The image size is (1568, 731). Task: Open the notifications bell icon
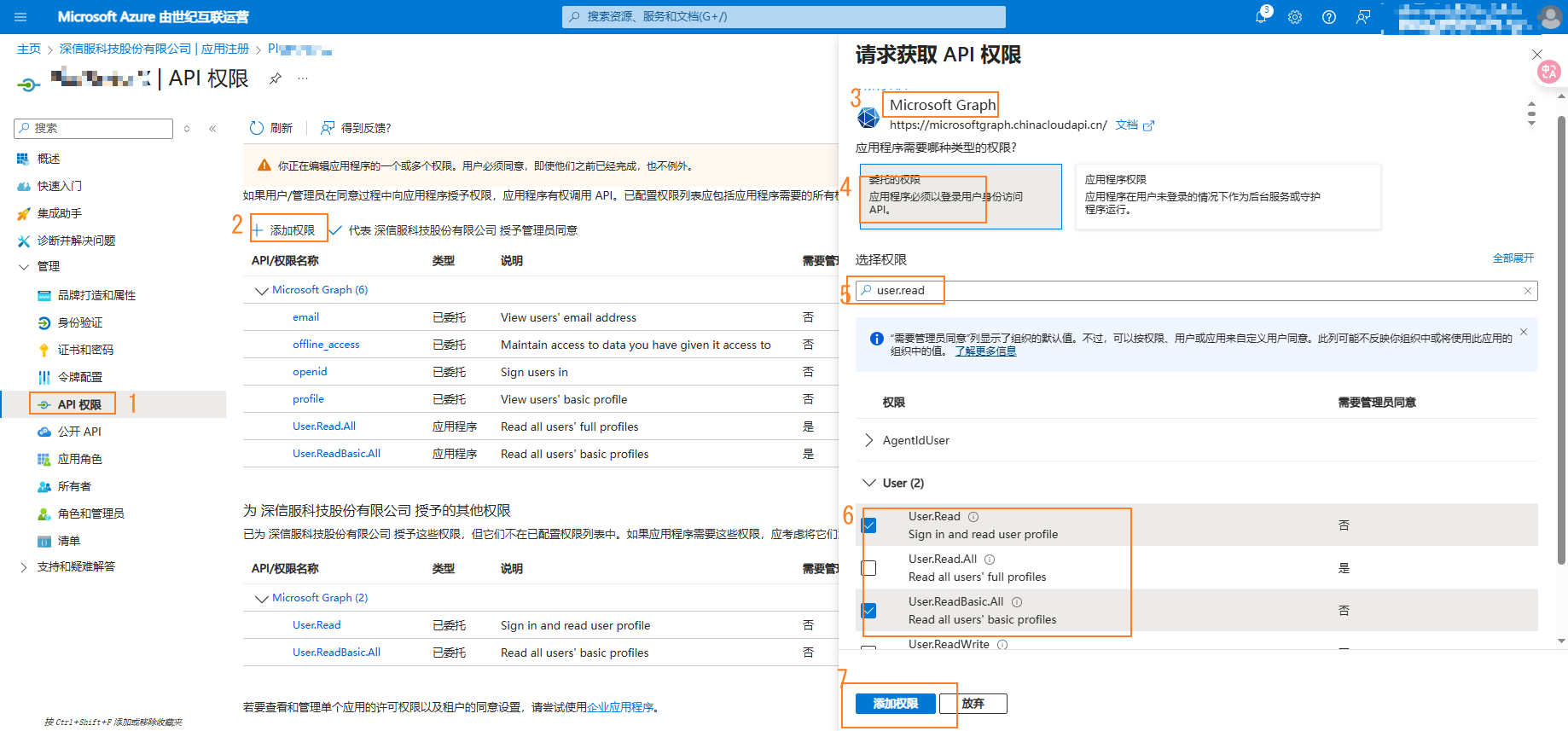point(1261,17)
